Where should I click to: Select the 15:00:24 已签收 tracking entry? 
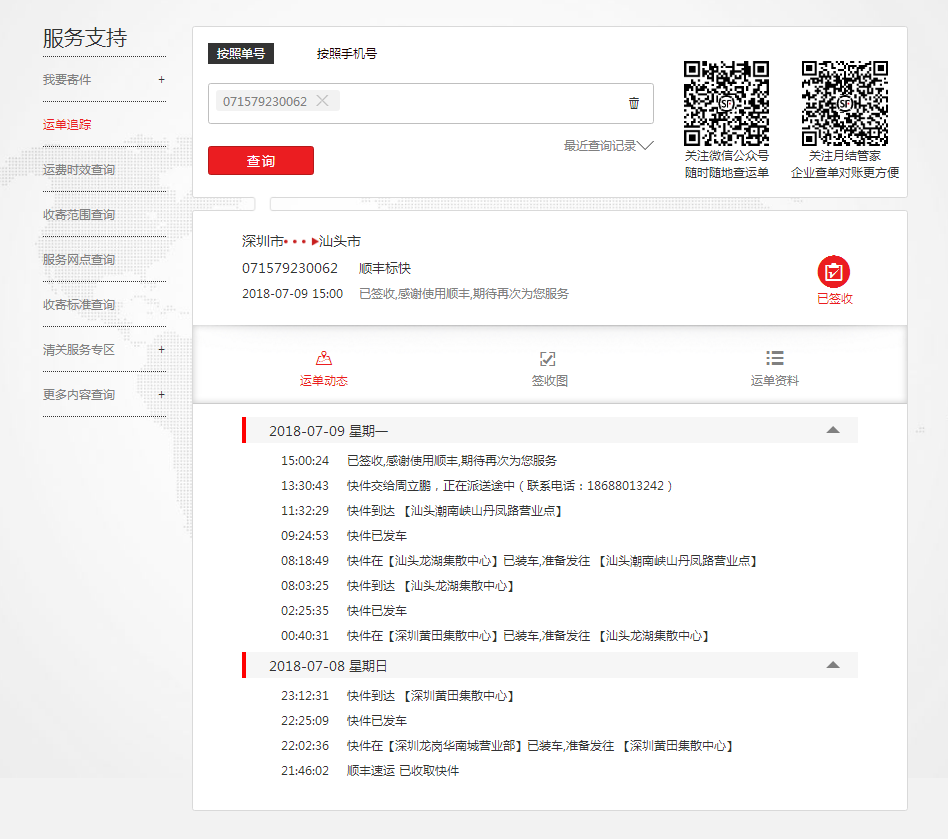coord(419,461)
